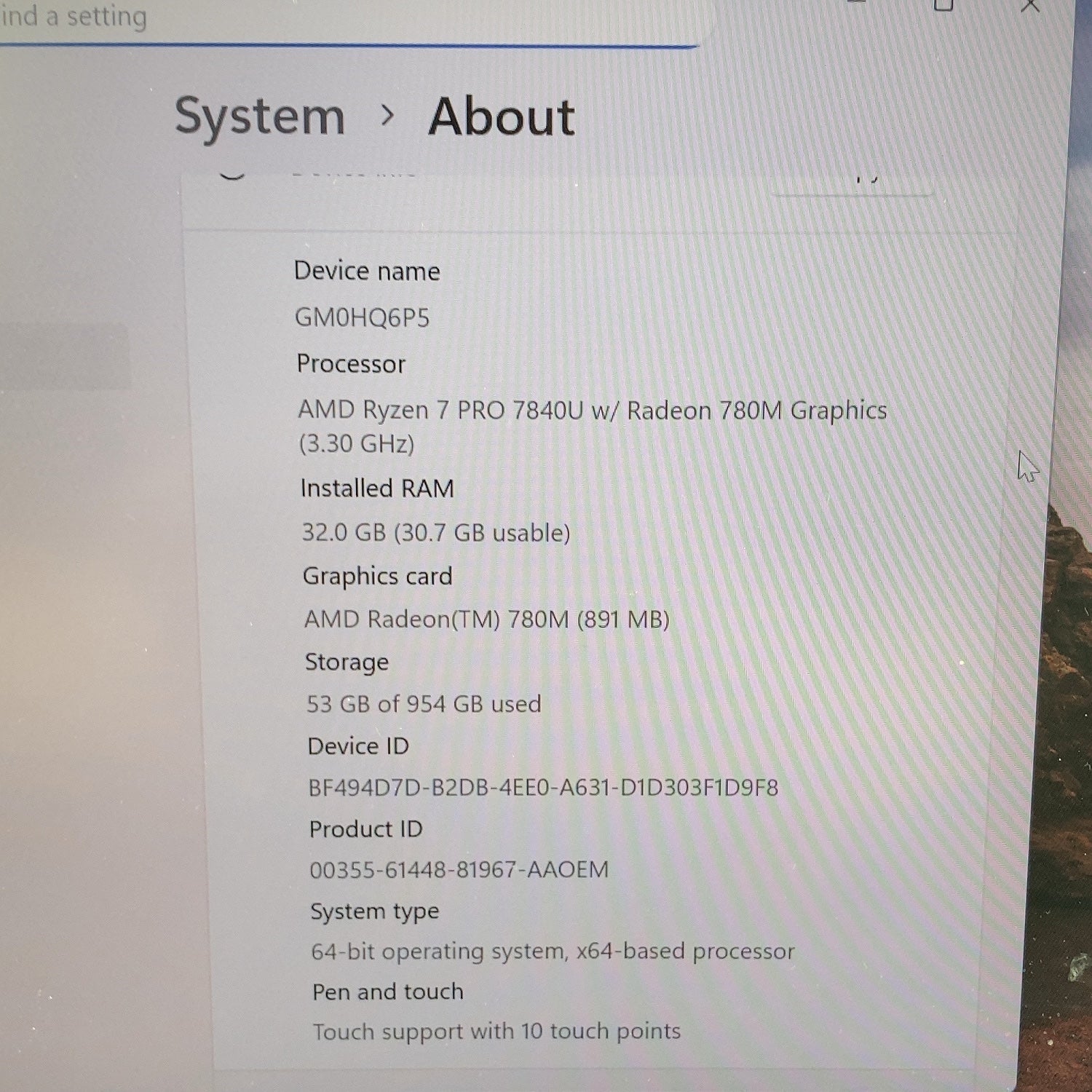This screenshot has width=1092, height=1092.
Task: Click the About heading in breadcrumb
Action: pos(502,116)
